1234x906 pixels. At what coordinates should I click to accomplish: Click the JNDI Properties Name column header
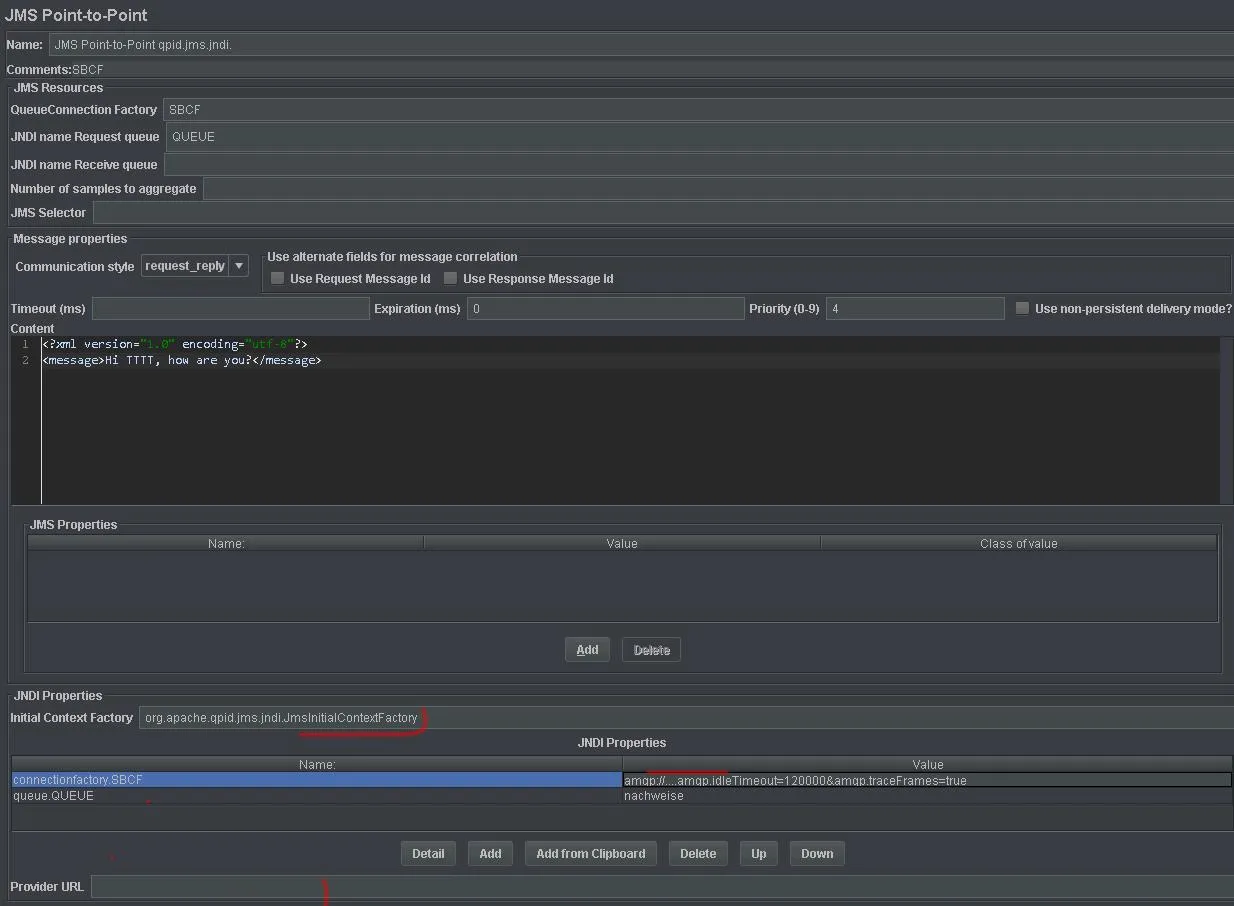(x=317, y=765)
